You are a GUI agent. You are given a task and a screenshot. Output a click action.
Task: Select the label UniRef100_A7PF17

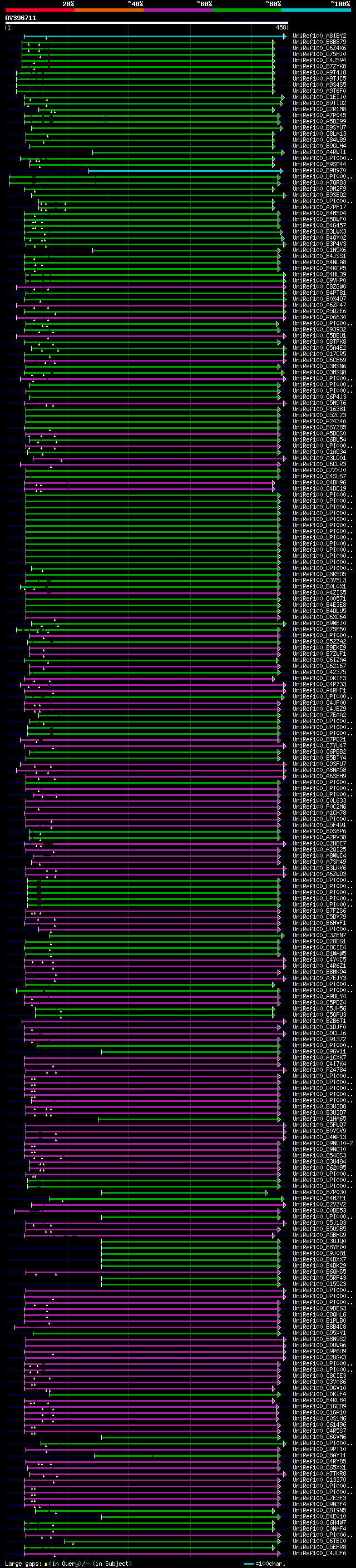(319, 207)
